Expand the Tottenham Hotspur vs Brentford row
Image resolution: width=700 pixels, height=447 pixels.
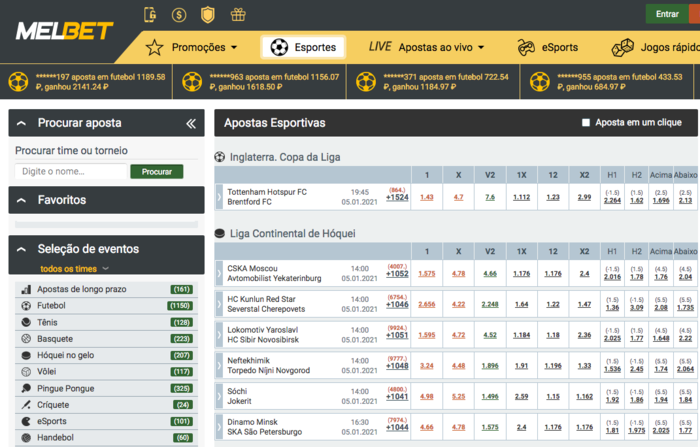[219, 197]
